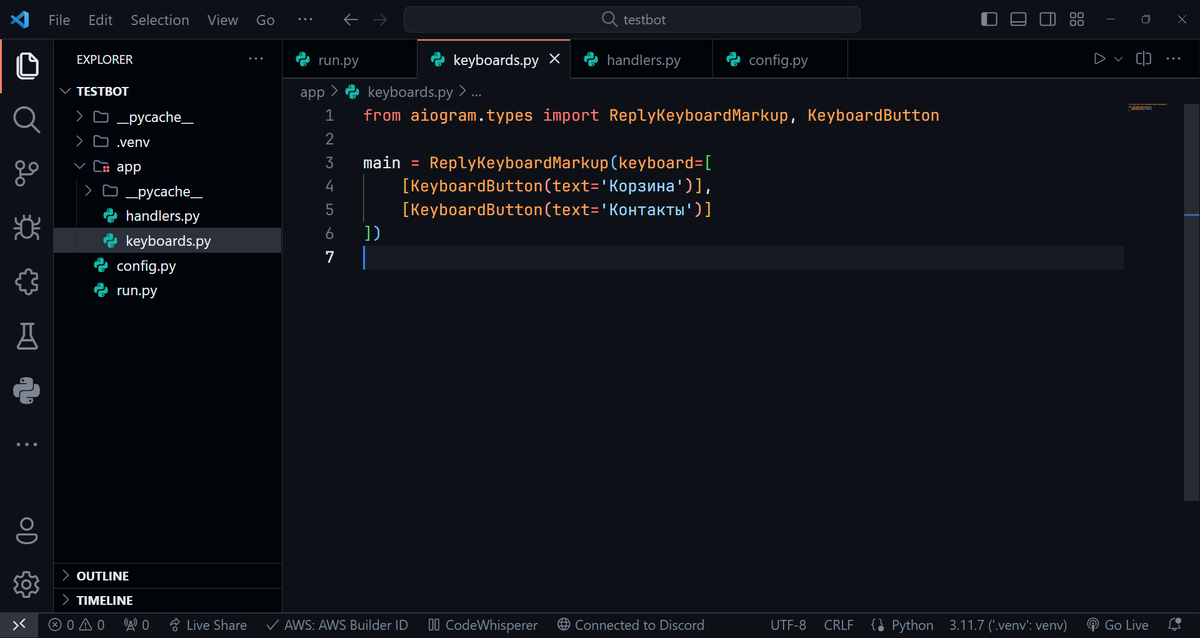Viewport: 1200px width, 638px height.
Task: Select keyboards.py in Explorer tree
Action: (167, 241)
